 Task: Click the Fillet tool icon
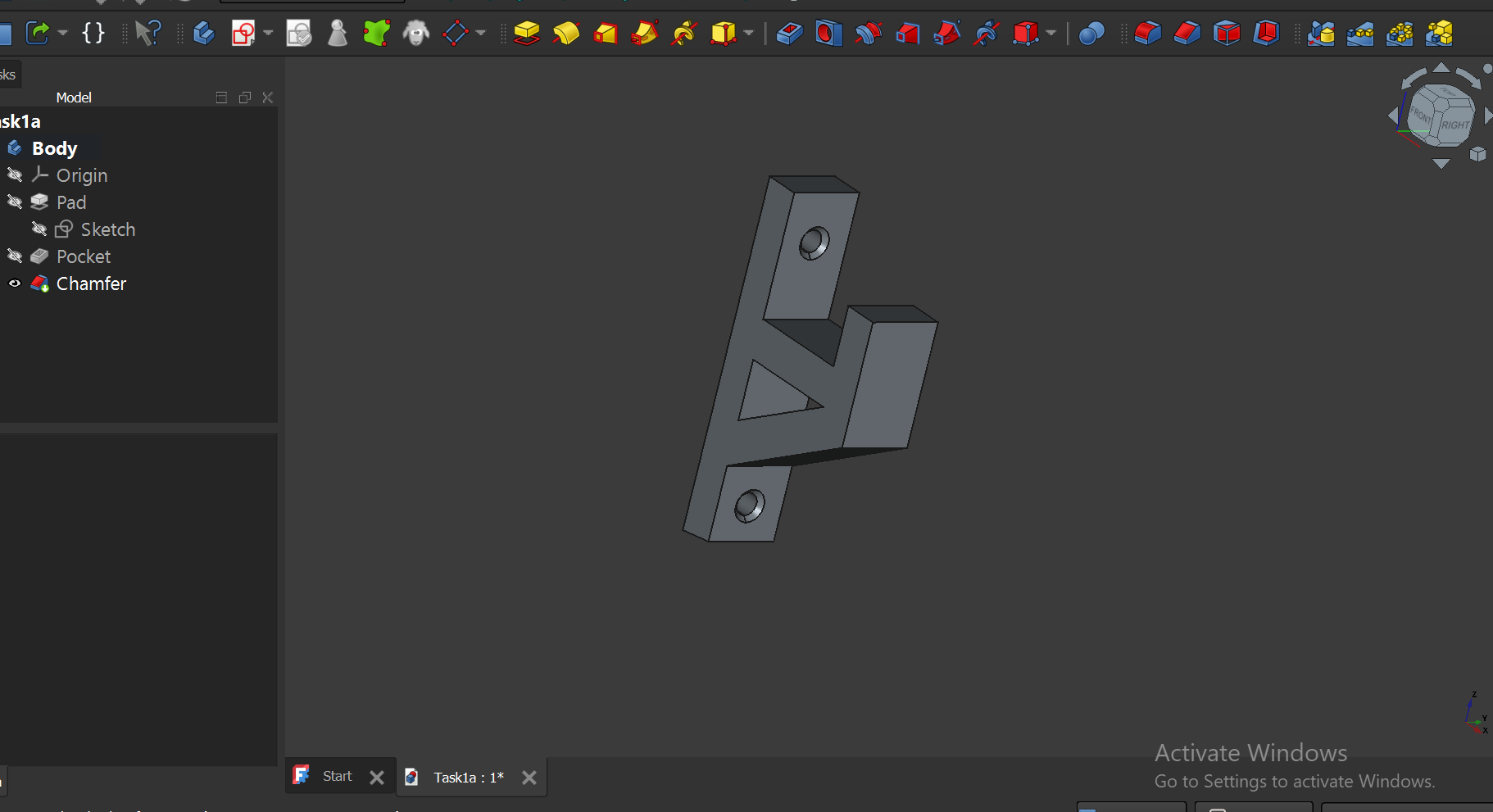pos(1147,34)
